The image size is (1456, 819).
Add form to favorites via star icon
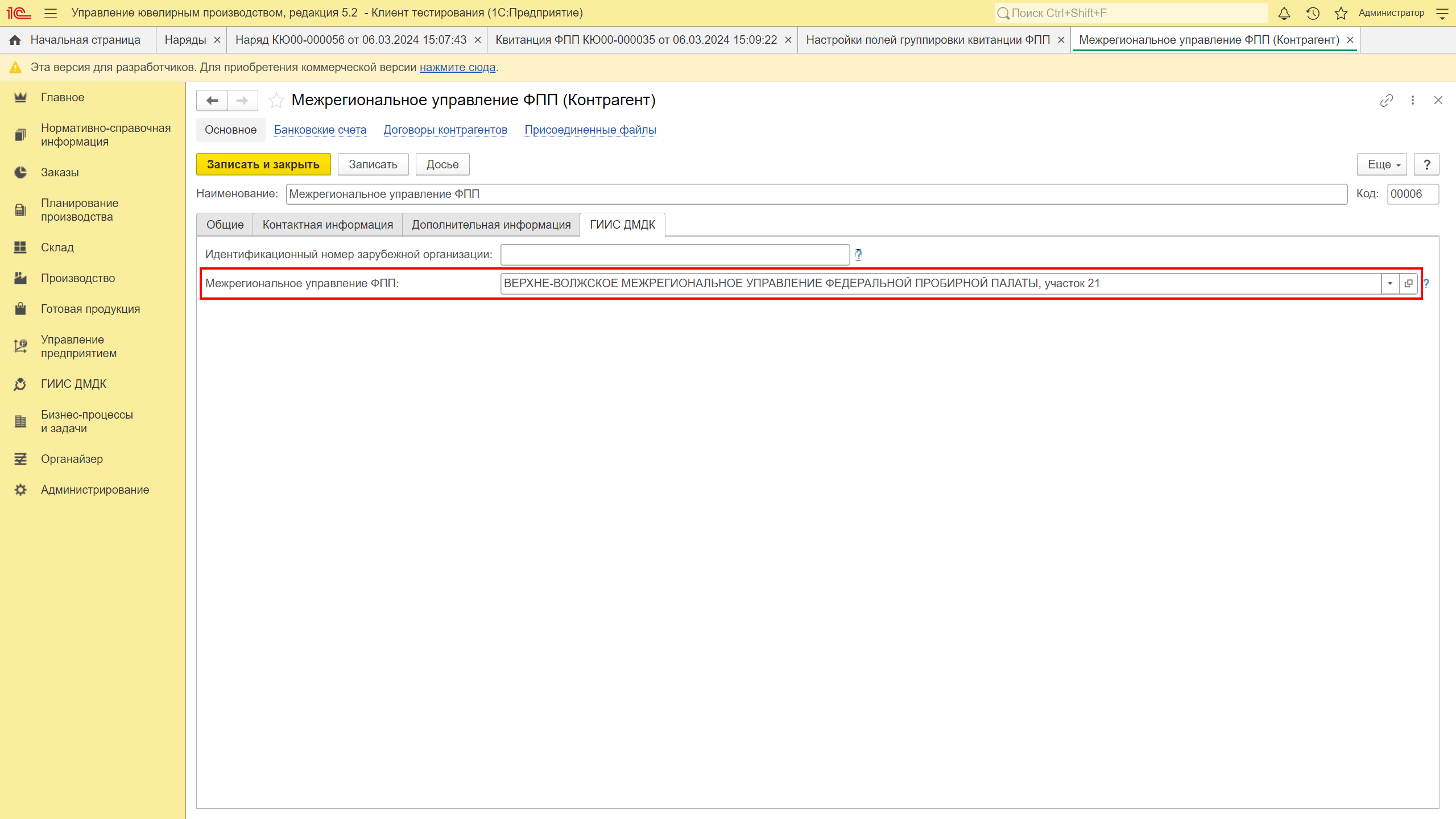(x=276, y=101)
